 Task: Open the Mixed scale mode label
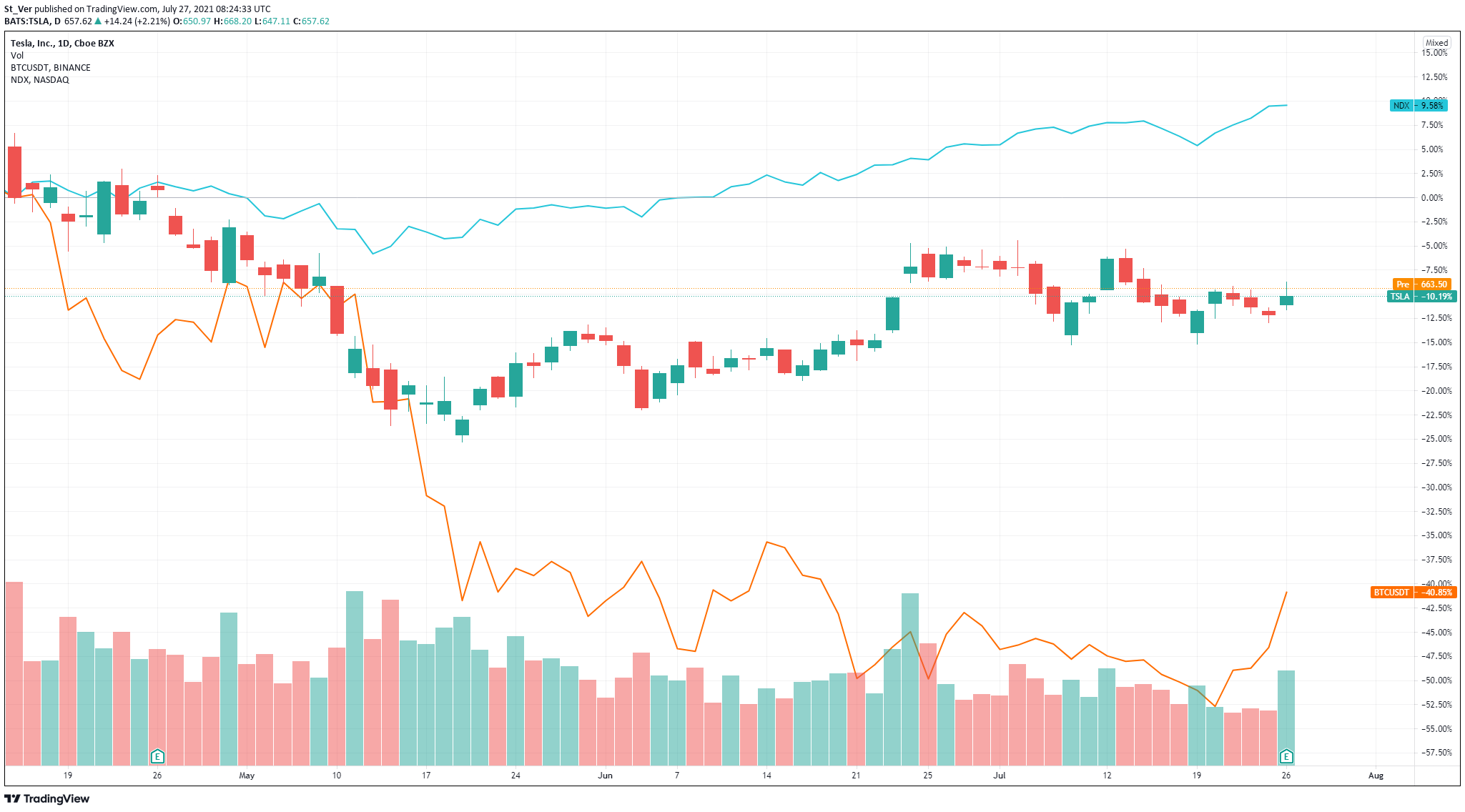1436,43
